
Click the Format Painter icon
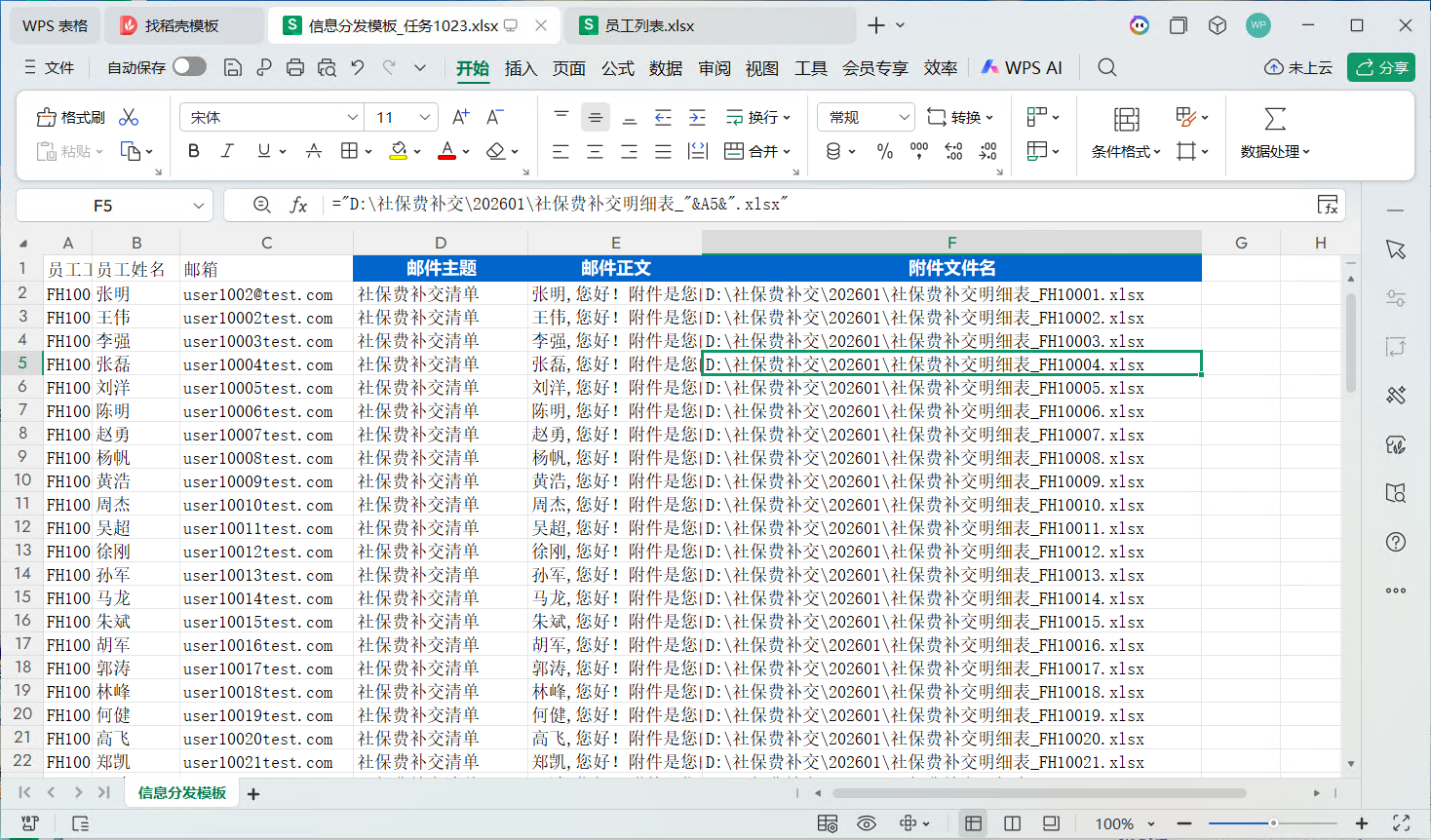tap(71, 117)
